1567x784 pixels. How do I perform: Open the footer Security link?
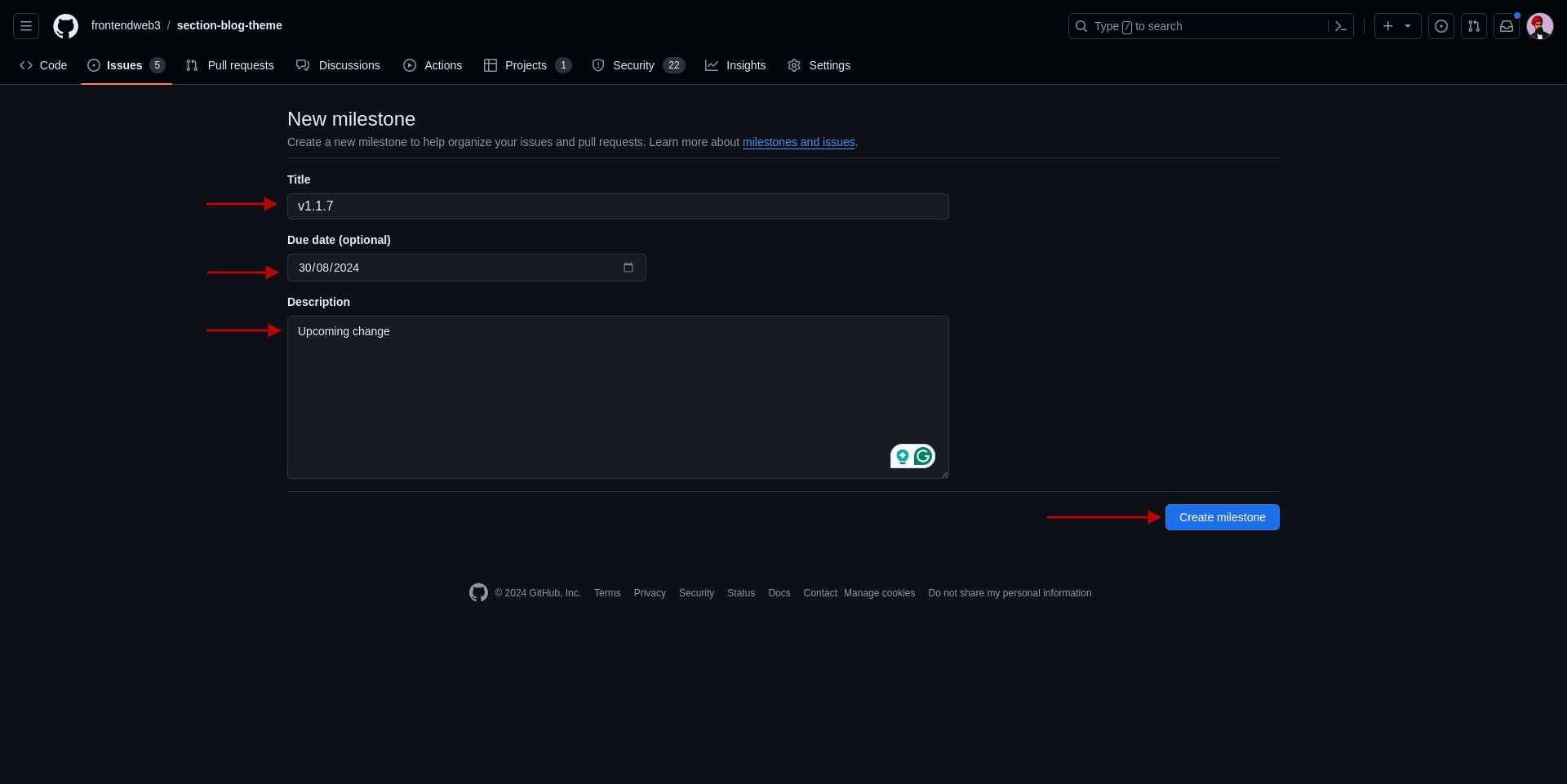tap(696, 593)
